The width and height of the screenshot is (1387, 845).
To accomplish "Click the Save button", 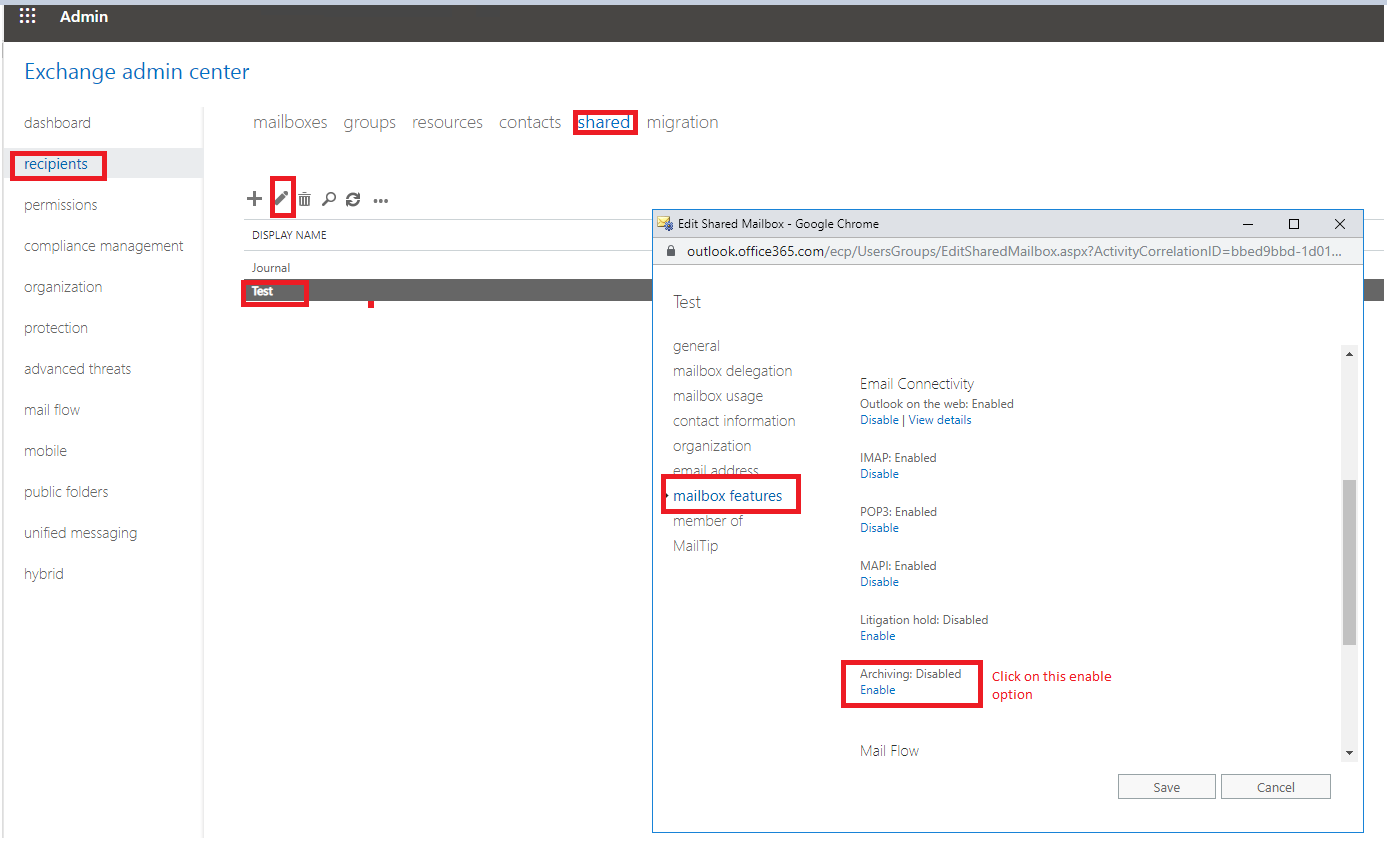I will coord(1167,787).
